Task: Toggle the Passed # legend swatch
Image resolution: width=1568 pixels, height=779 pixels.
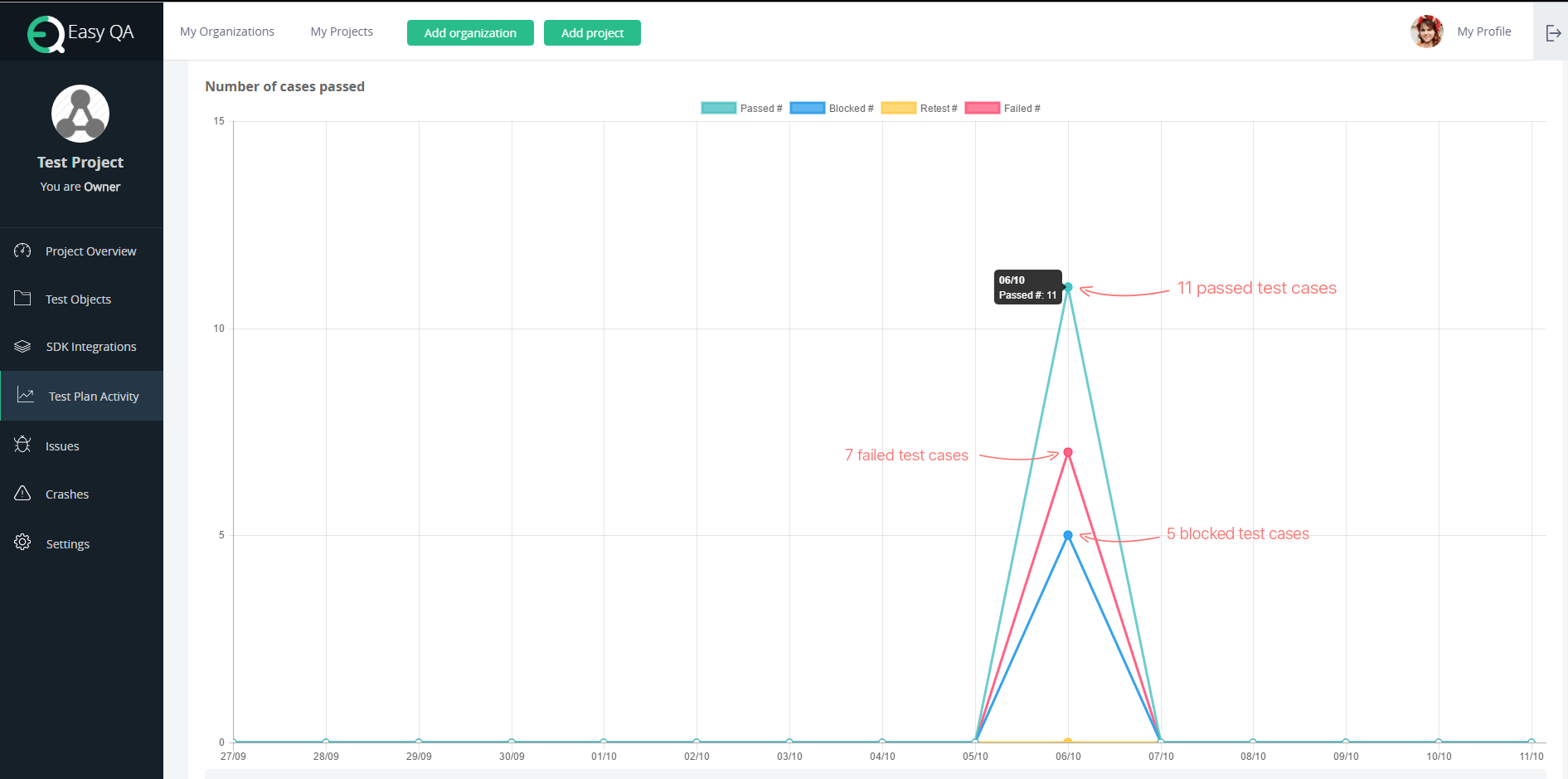Action: tap(718, 108)
